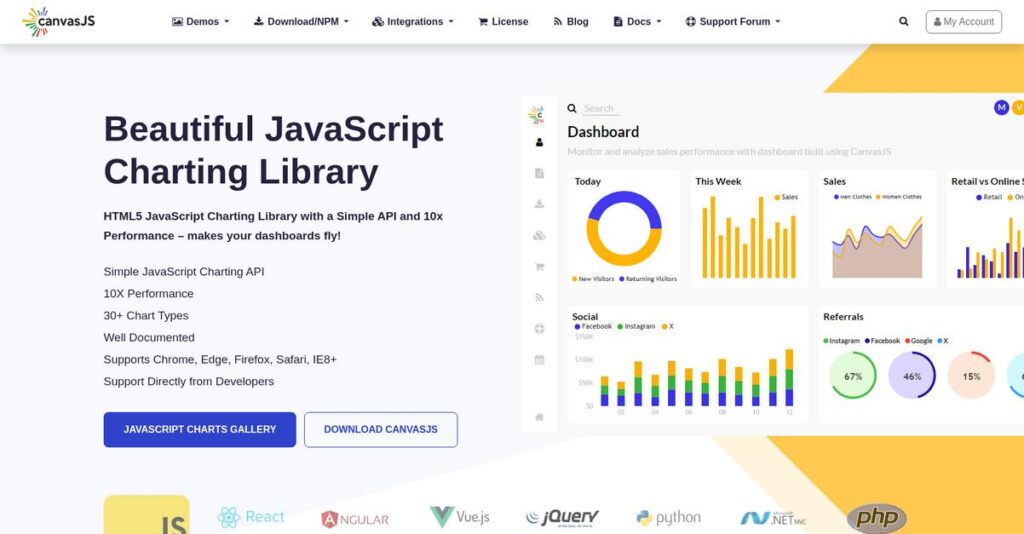This screenshot has width=1024, height=534.
Task: Click "Simple JavaScript Charting API" text
Action: click(184, 272)
